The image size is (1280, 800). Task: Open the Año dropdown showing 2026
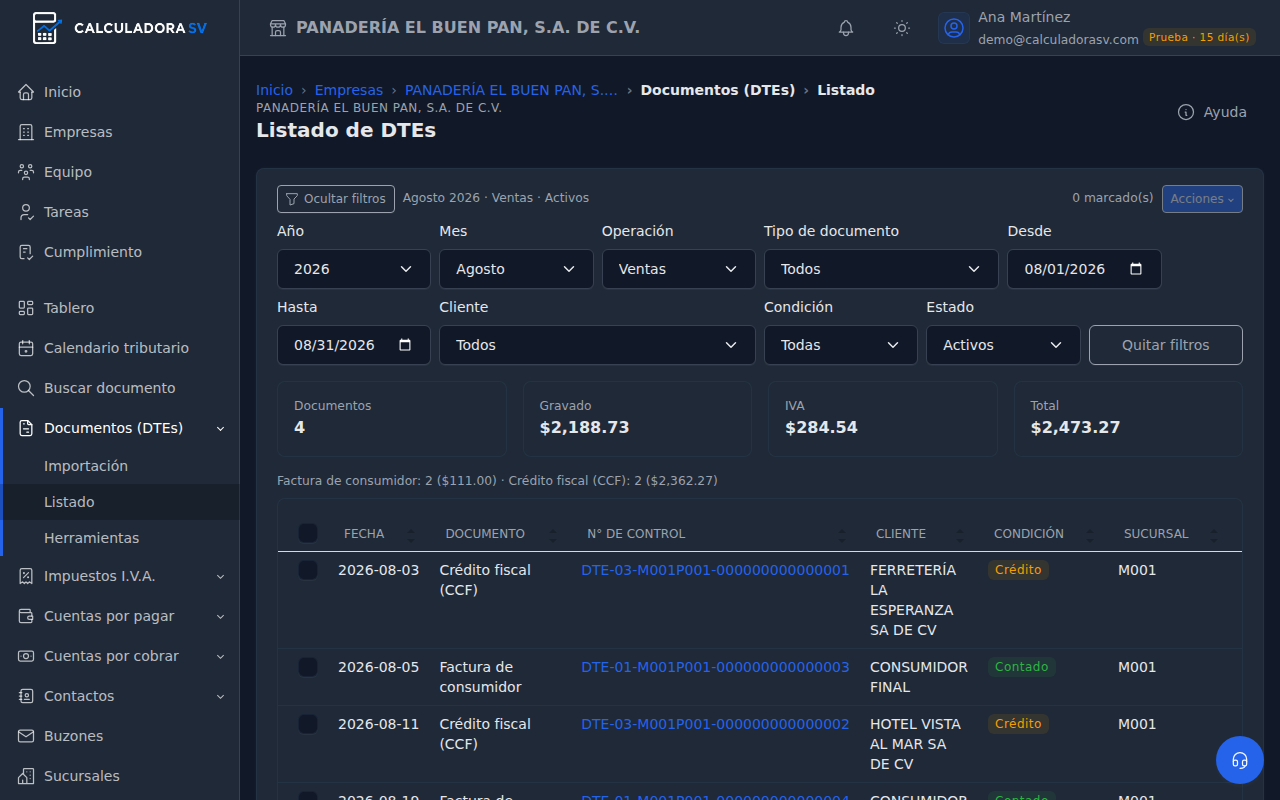click(x=354, y=269)
